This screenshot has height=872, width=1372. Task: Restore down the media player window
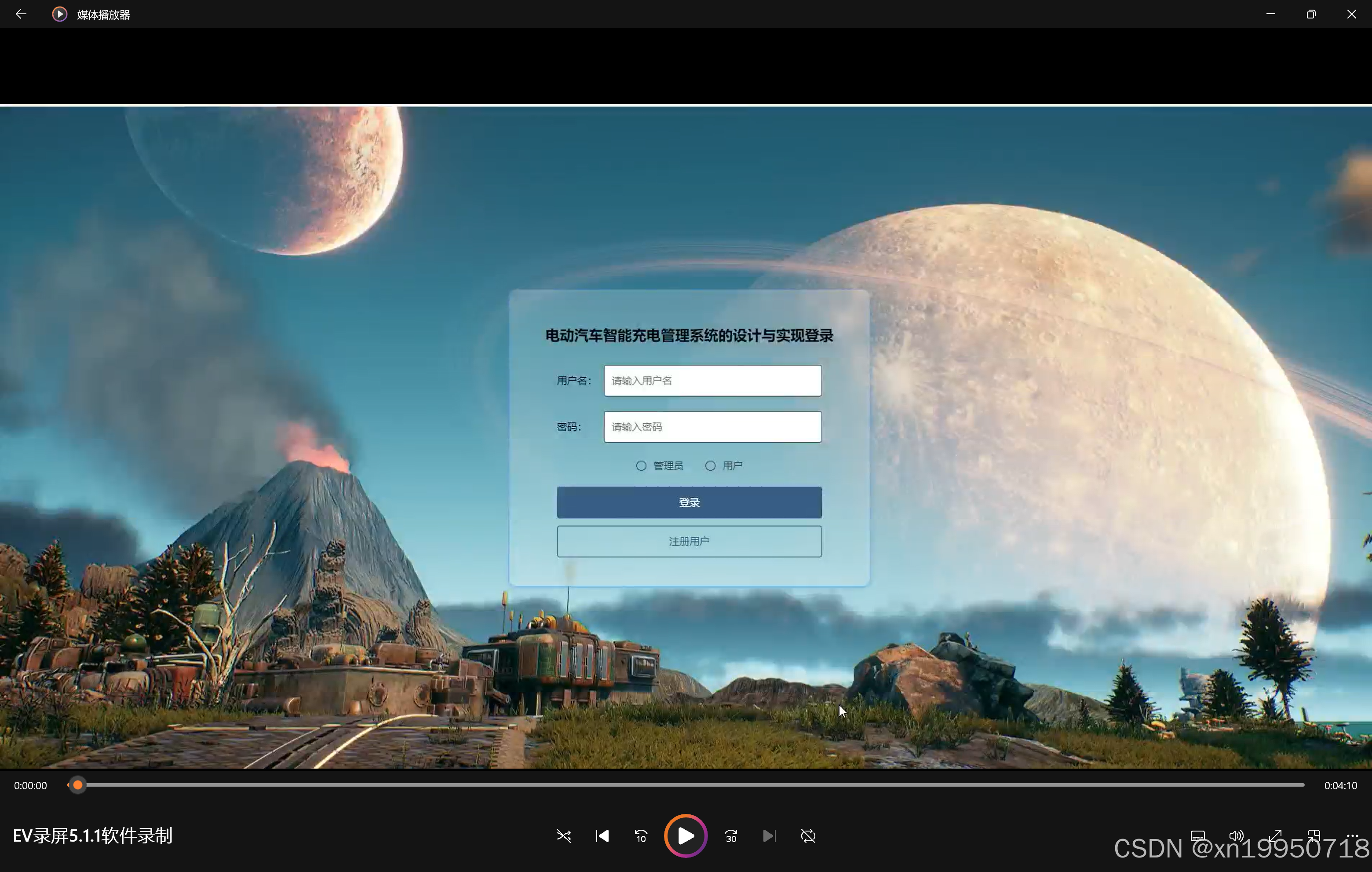coord(1311,14)
